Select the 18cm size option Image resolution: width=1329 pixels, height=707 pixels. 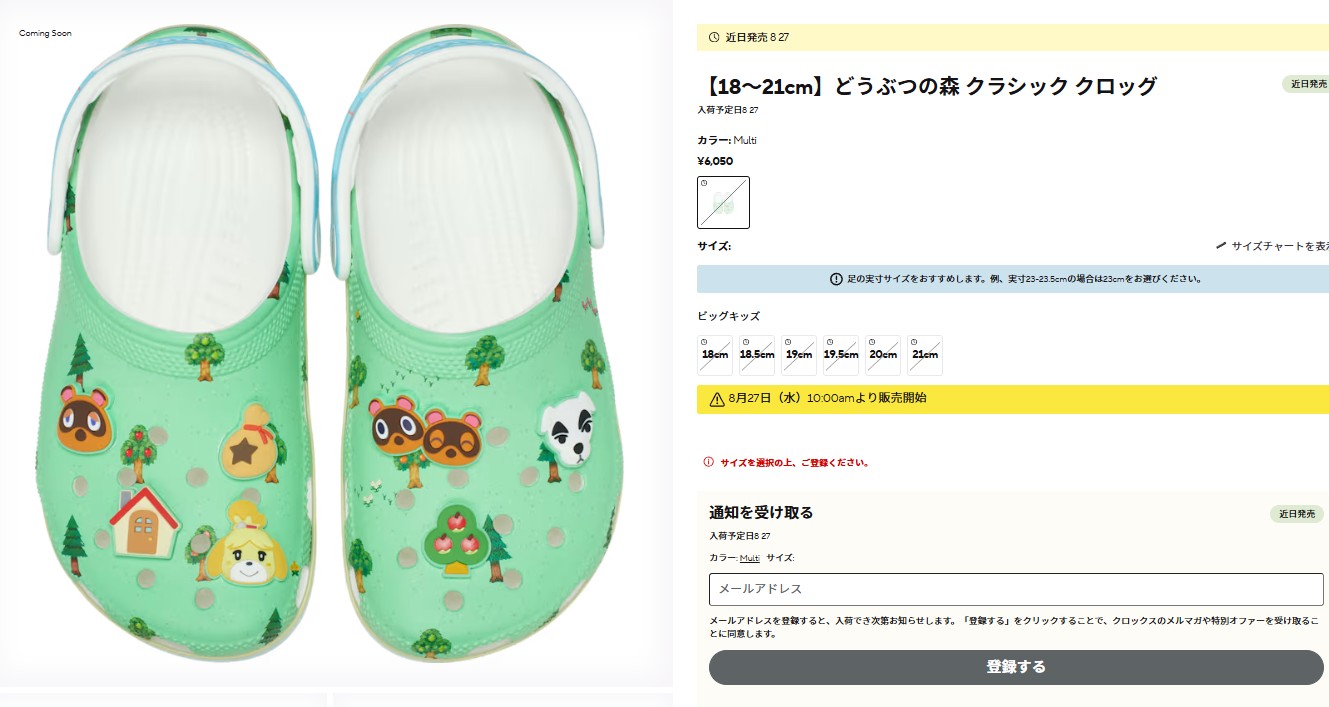point(714,354)
